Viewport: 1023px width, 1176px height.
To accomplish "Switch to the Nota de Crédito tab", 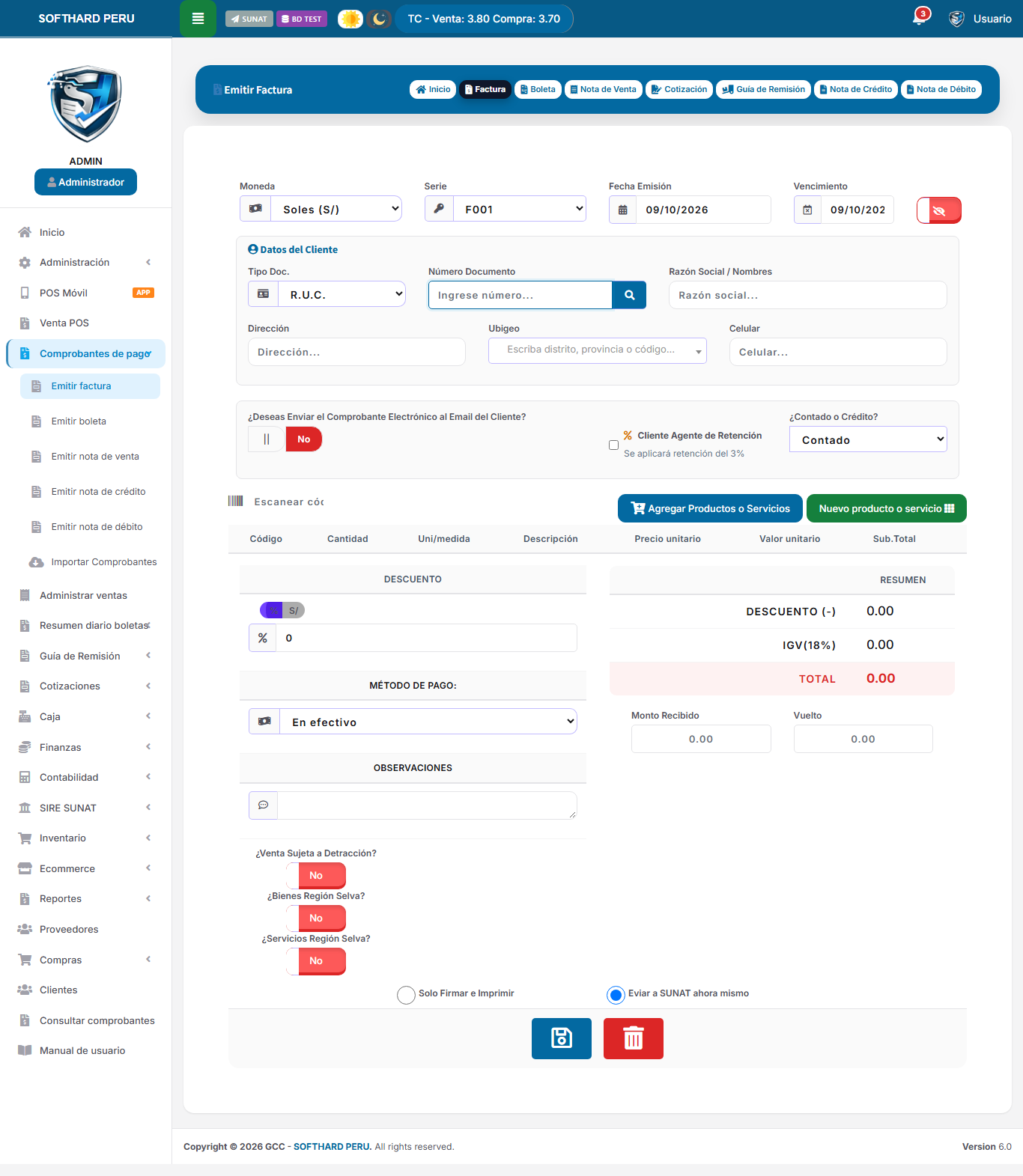I will pos(856,89).
